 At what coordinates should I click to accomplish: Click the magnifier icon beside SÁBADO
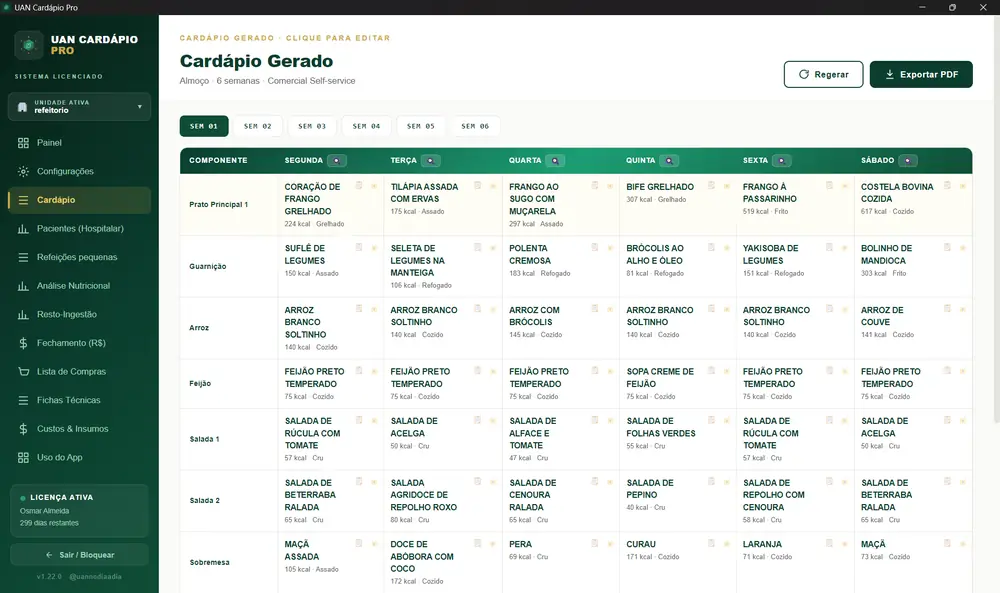[908, 161]
